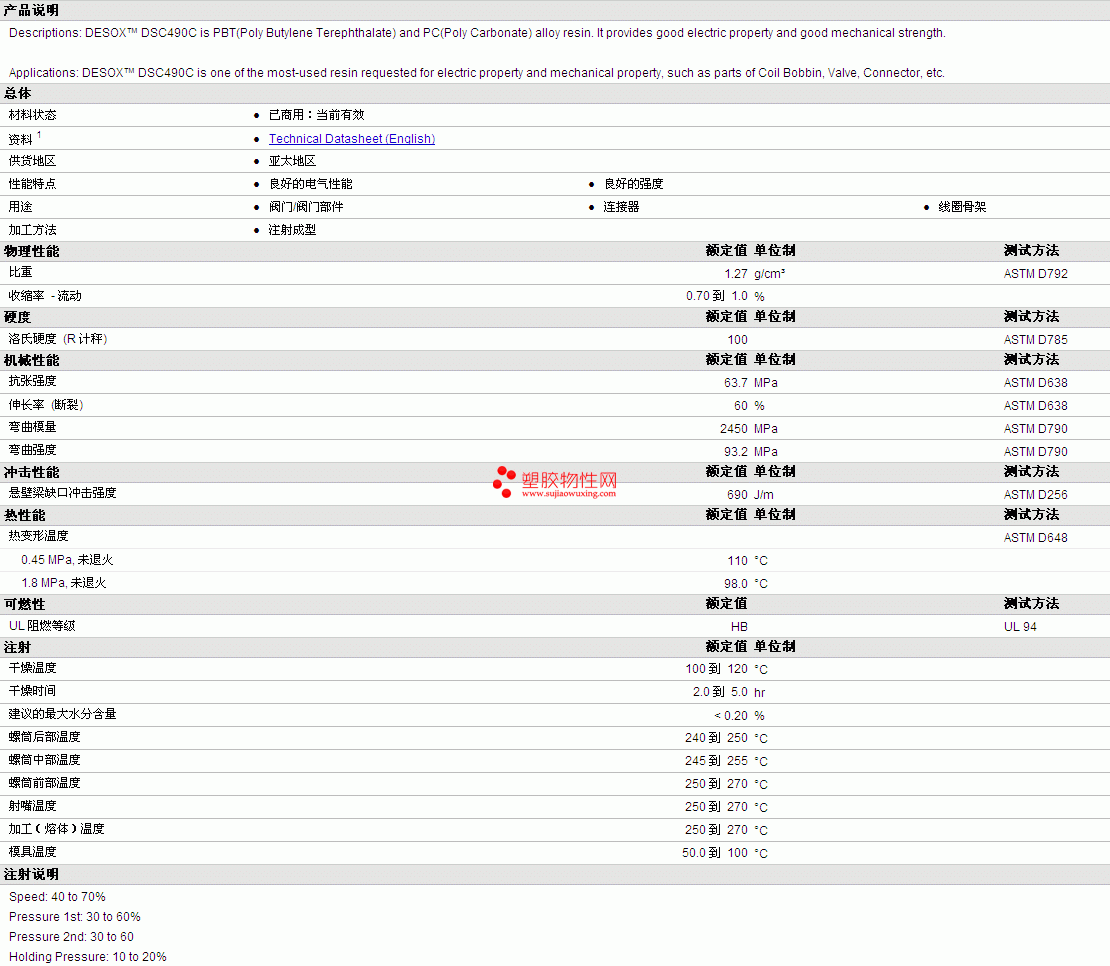Click the tensile strength value 63.7
1110x966 pixels.
(736, 383)
